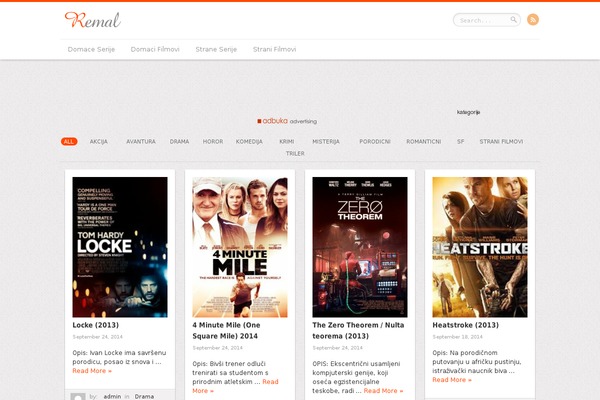The width and height of the screenshot is (600, 400).
Task: Click 'September 24, 2014' date under Locke
Action: tap(98, 337)
